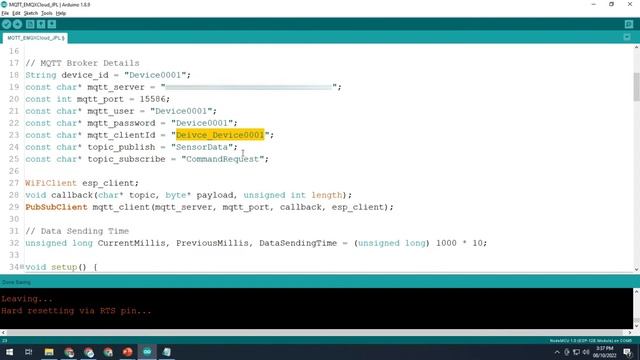Click the Open sketch toolbar icon
The width and height of the screenshot is (640, 360).
coord(41,24)
